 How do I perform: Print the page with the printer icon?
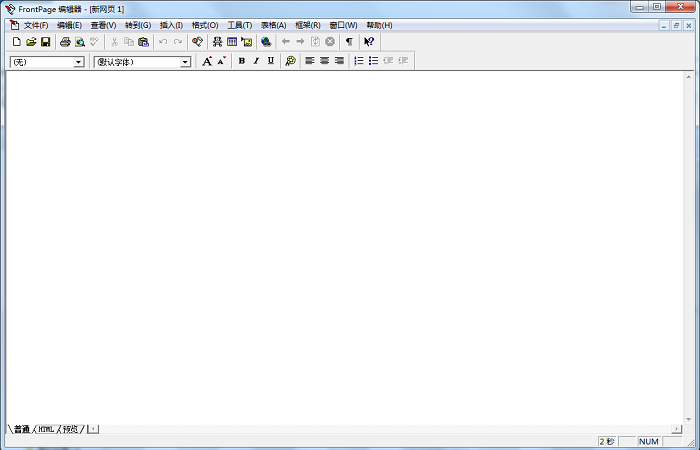[x=65, y=42]
